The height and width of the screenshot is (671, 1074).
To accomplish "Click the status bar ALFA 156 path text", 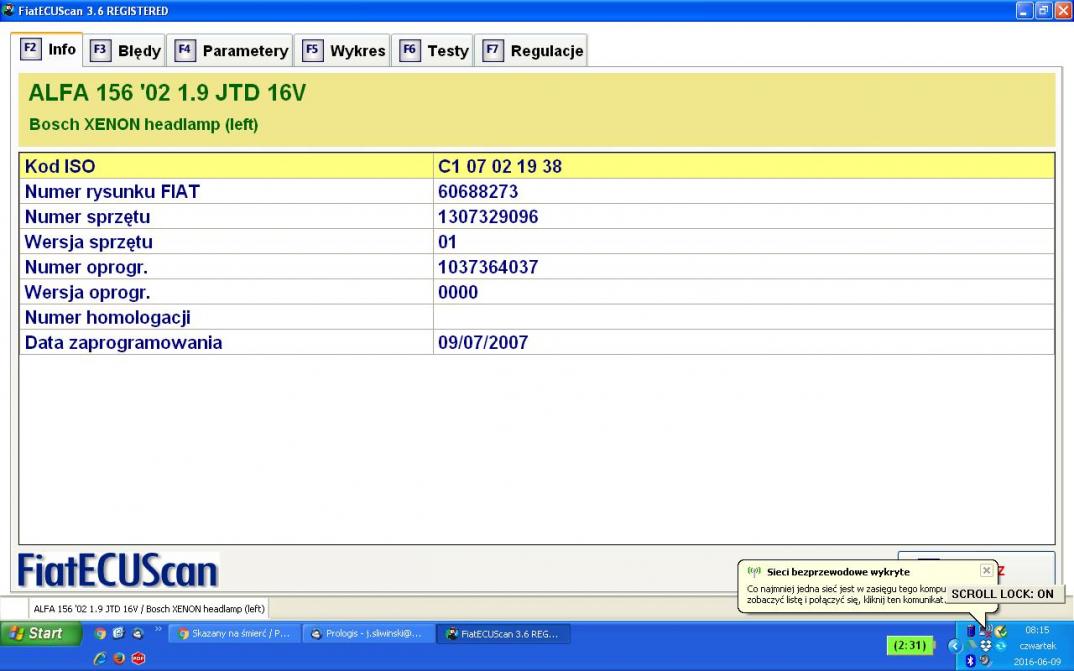I will coord(149,609).
